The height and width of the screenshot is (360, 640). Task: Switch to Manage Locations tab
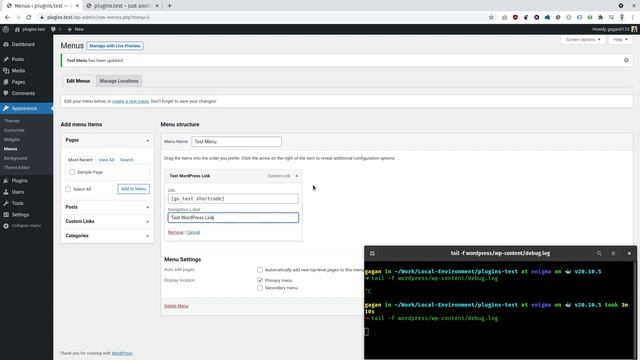[119, 81]
